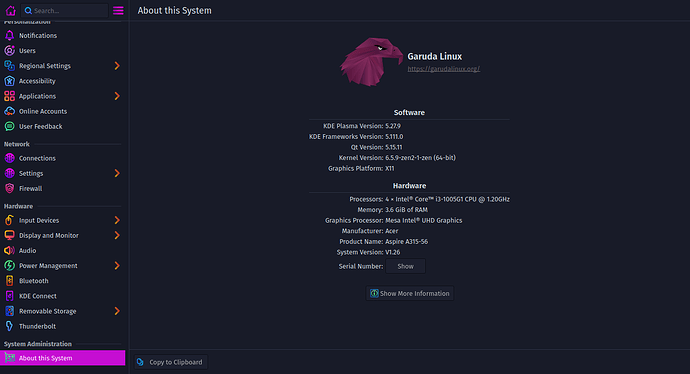Expand the Regional Settings arrow

117,66
